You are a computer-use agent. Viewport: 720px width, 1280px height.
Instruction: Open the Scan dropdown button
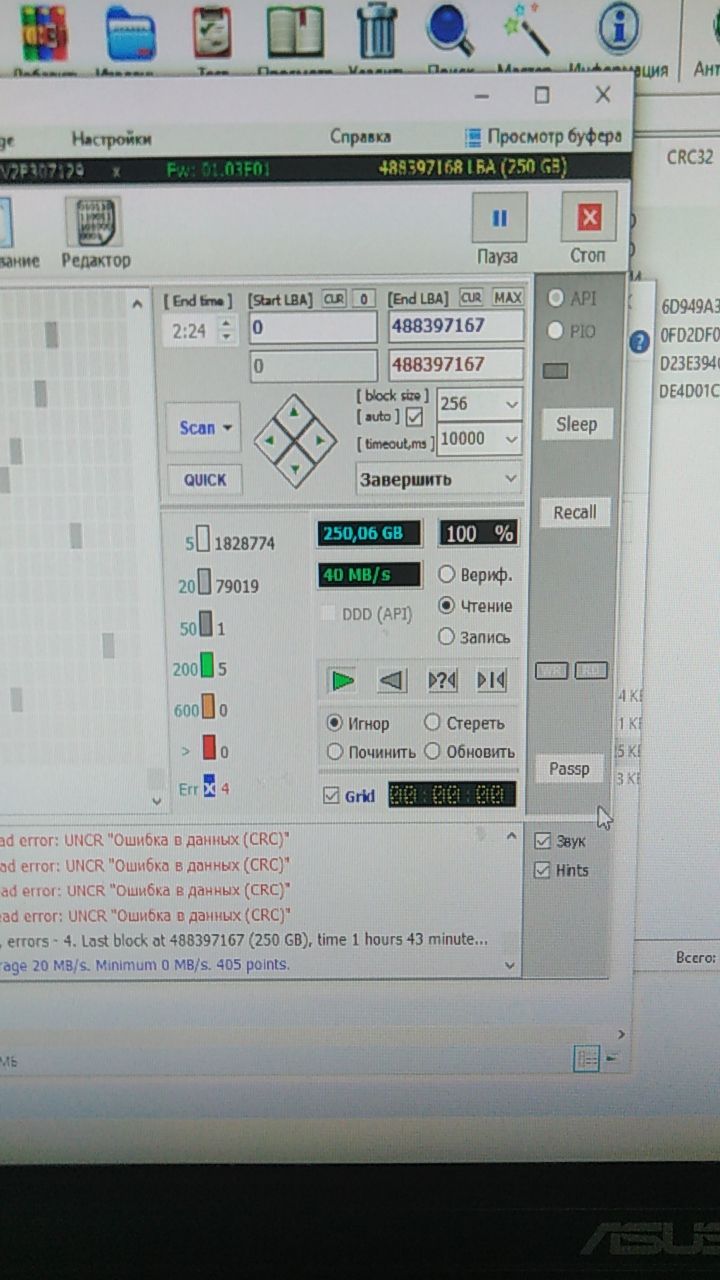(204, 428)
